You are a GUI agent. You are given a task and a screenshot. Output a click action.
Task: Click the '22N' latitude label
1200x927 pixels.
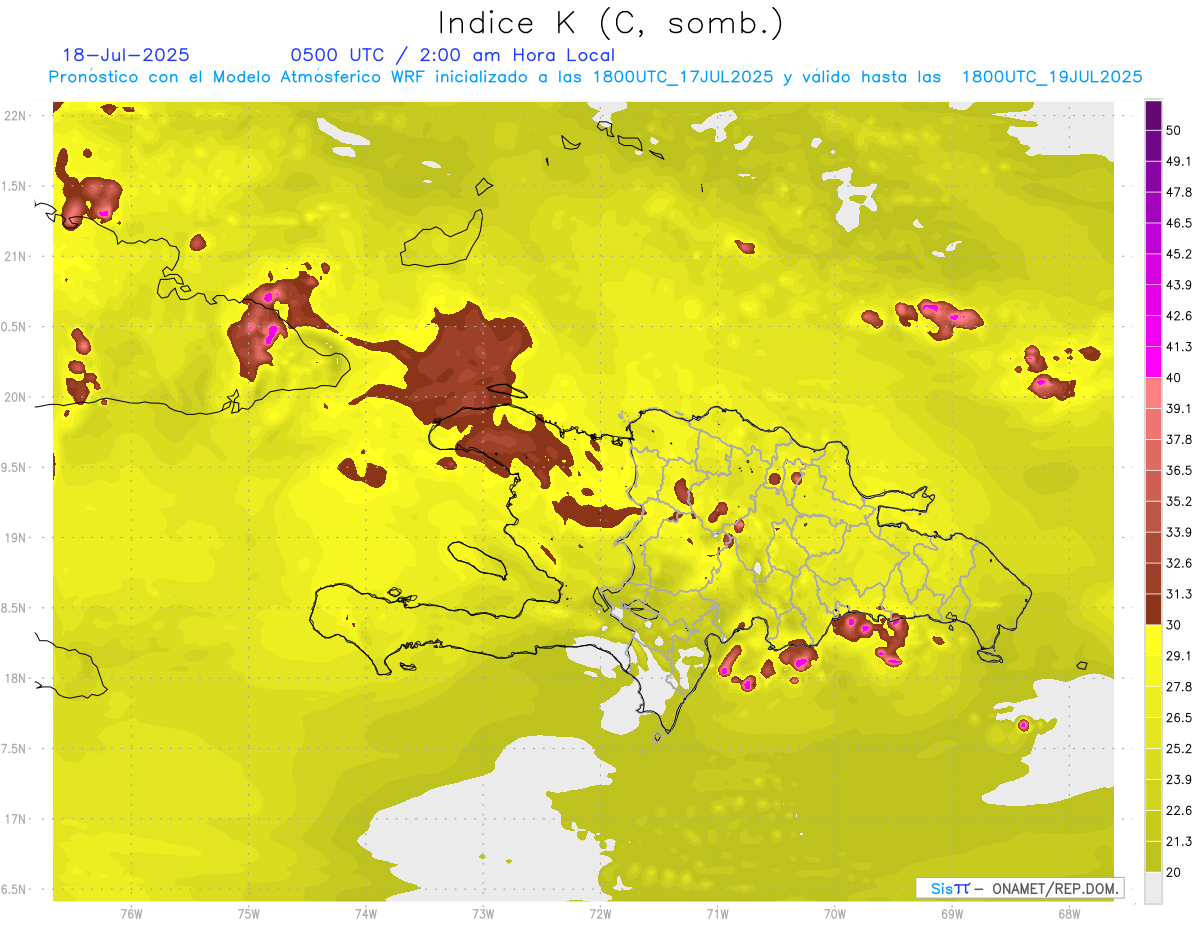coord(15,116)
